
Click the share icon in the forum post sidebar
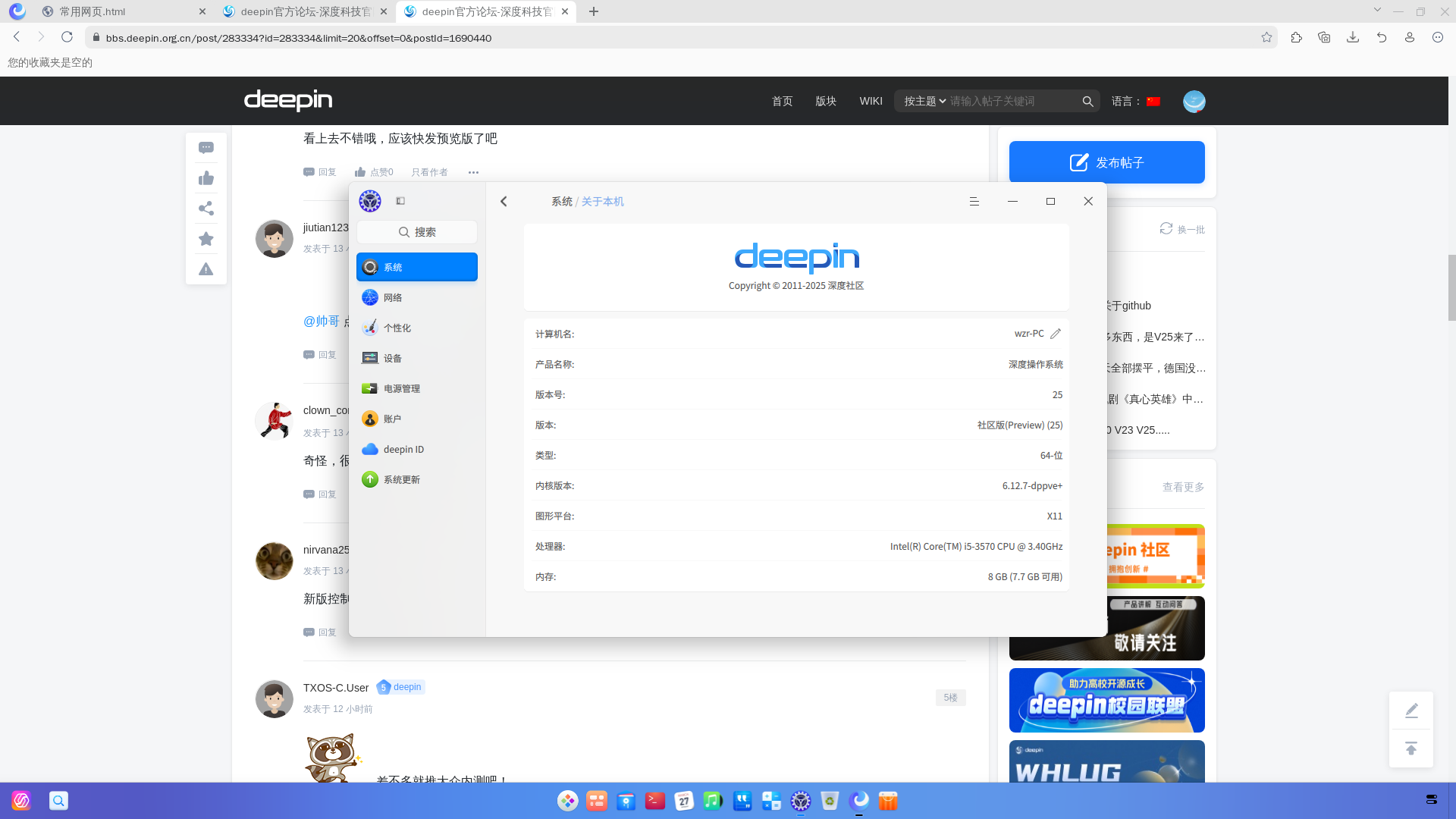pyautogui.click(x=206, y=209)
